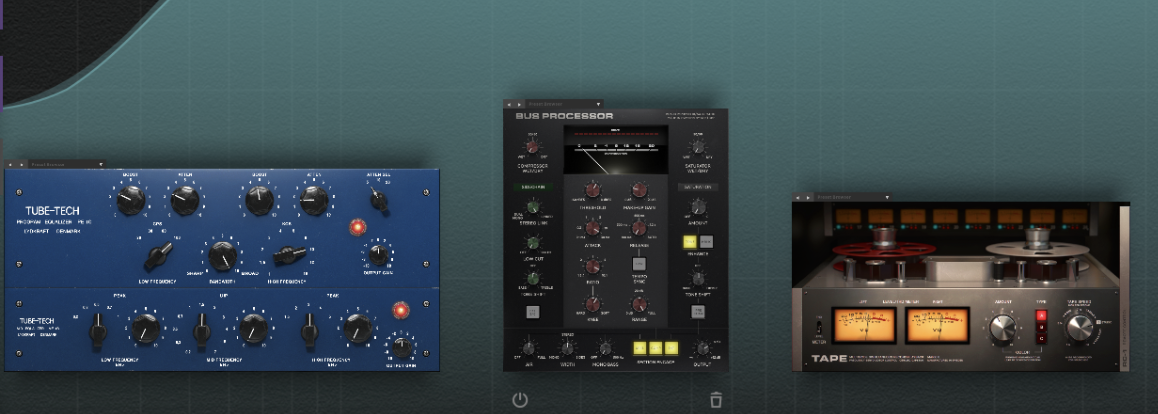
Task: Click lower Tube-Tech low Peak gain knob
Action: point(145,328)
